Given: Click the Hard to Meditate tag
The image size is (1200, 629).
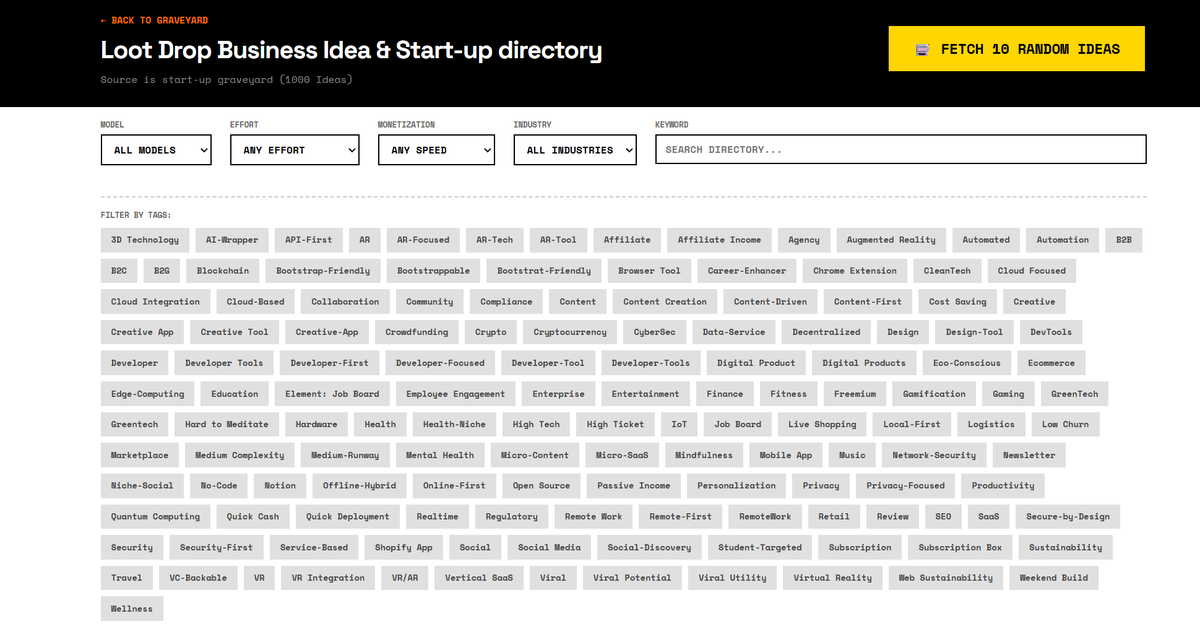Looking at the screenshot, I should [x=226, y=424].
